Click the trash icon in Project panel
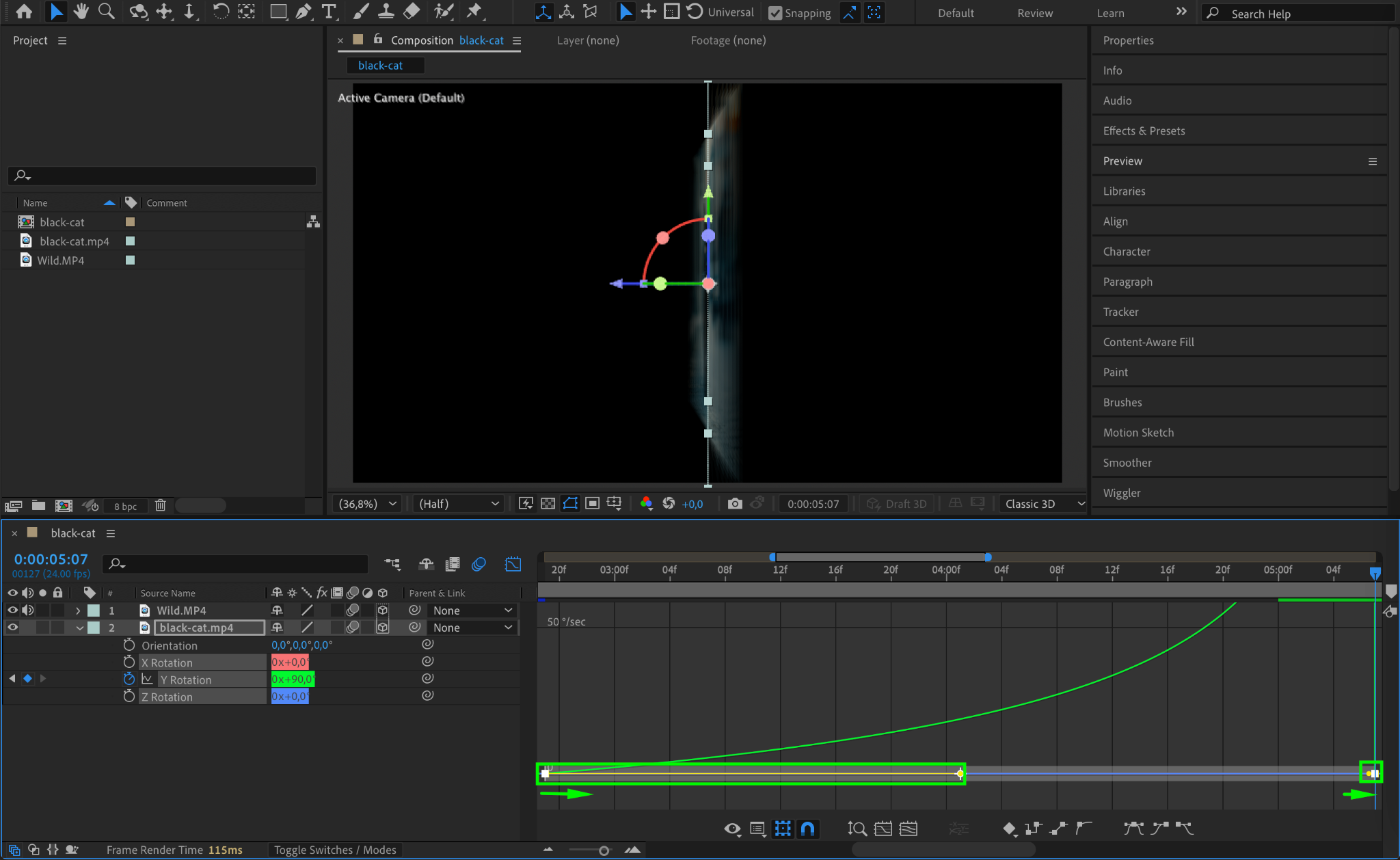1400x860 pixels. 160,505
